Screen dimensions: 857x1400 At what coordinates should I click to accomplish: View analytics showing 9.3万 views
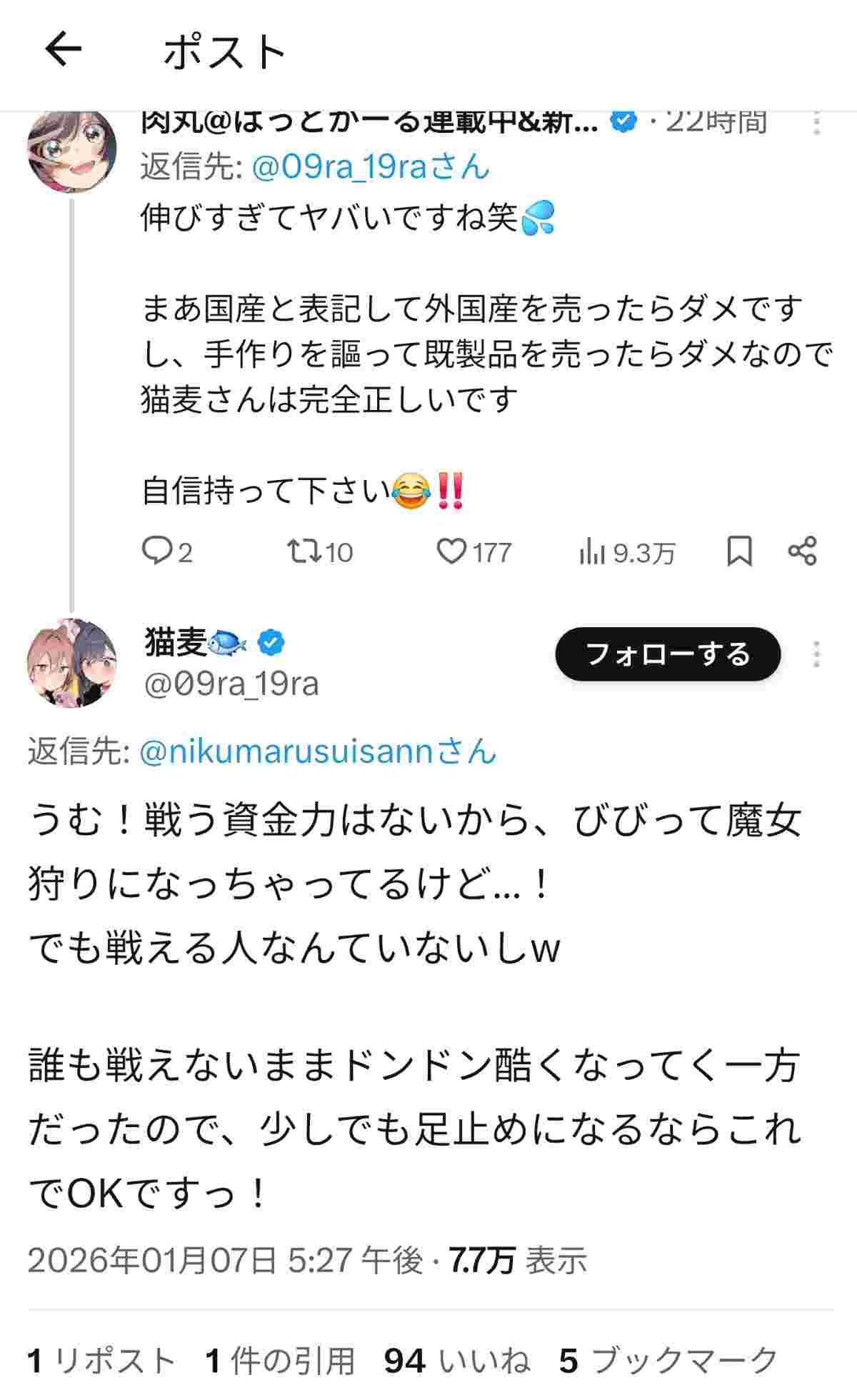(x=626, y=553)
